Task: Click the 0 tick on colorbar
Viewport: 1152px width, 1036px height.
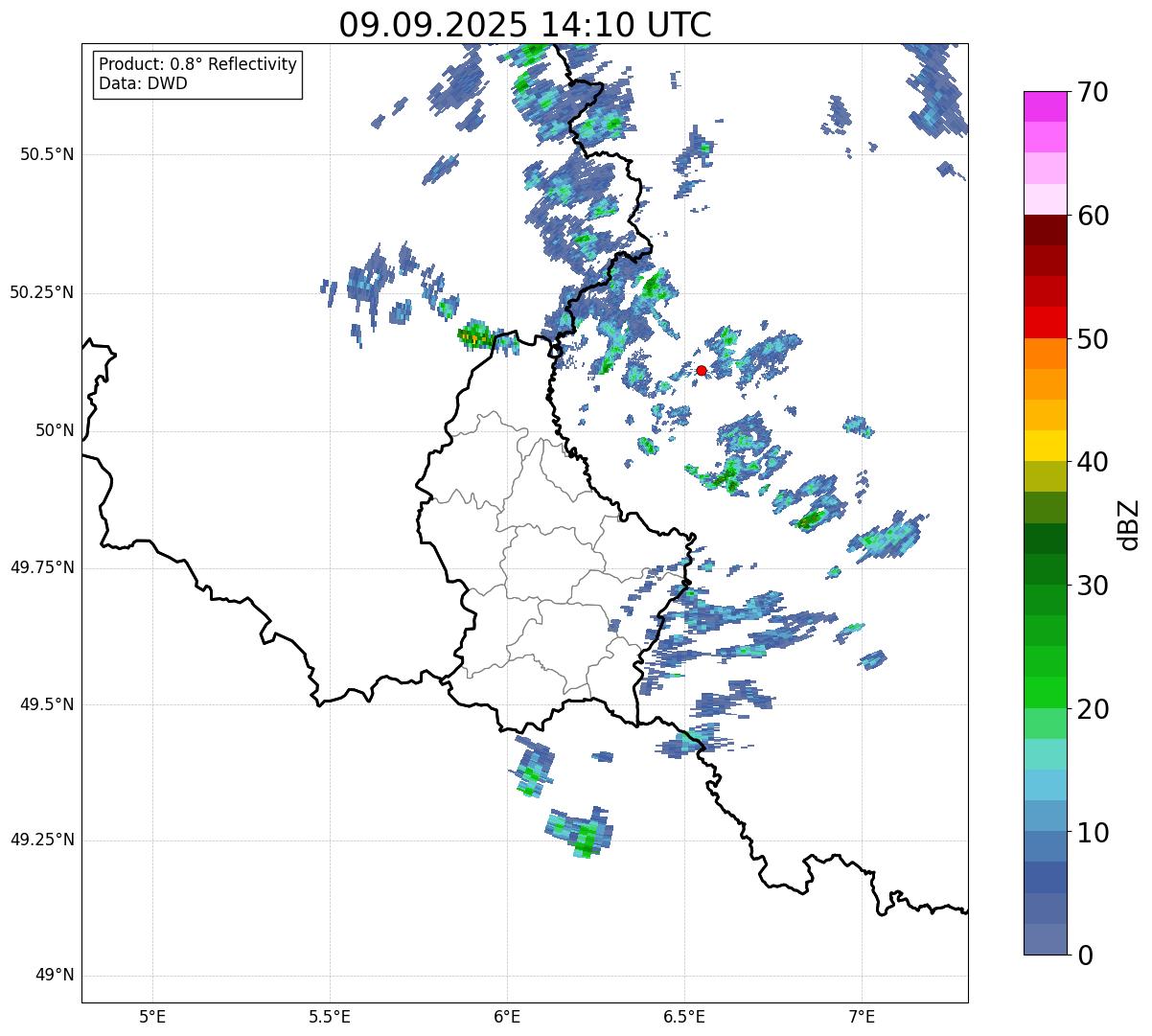Action: point(1085,955)
